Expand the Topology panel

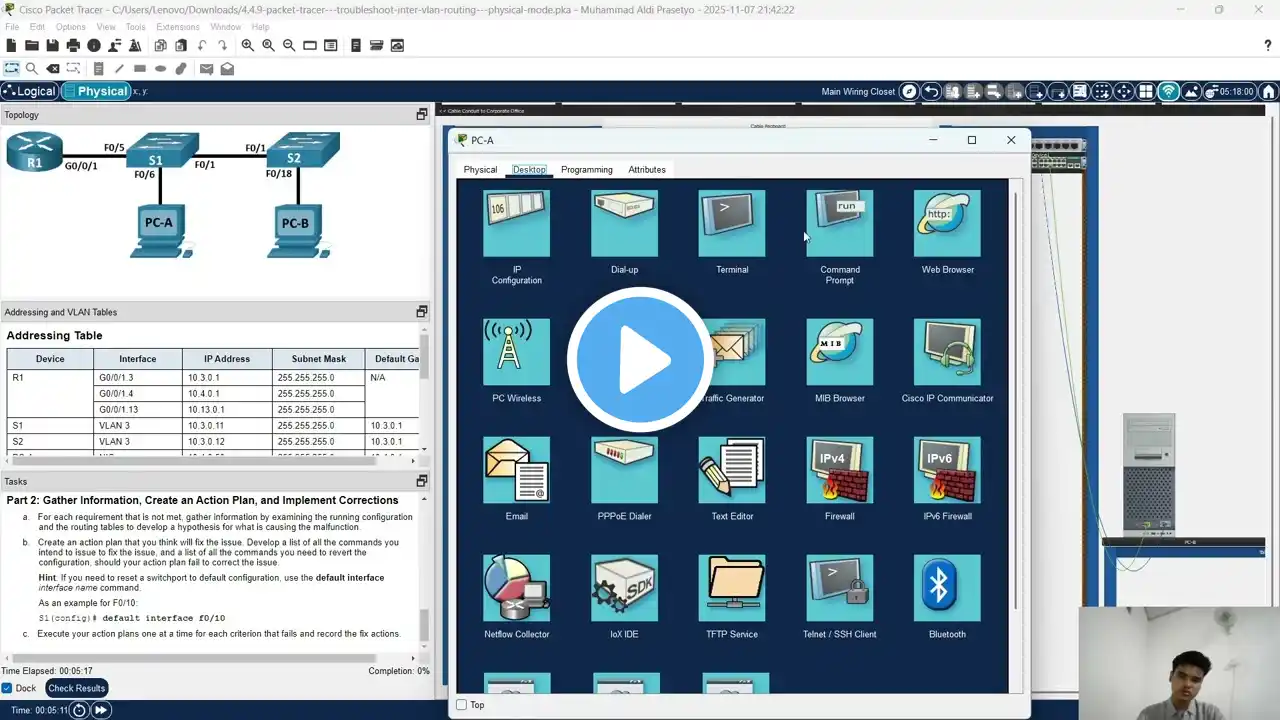pos(422,115)
